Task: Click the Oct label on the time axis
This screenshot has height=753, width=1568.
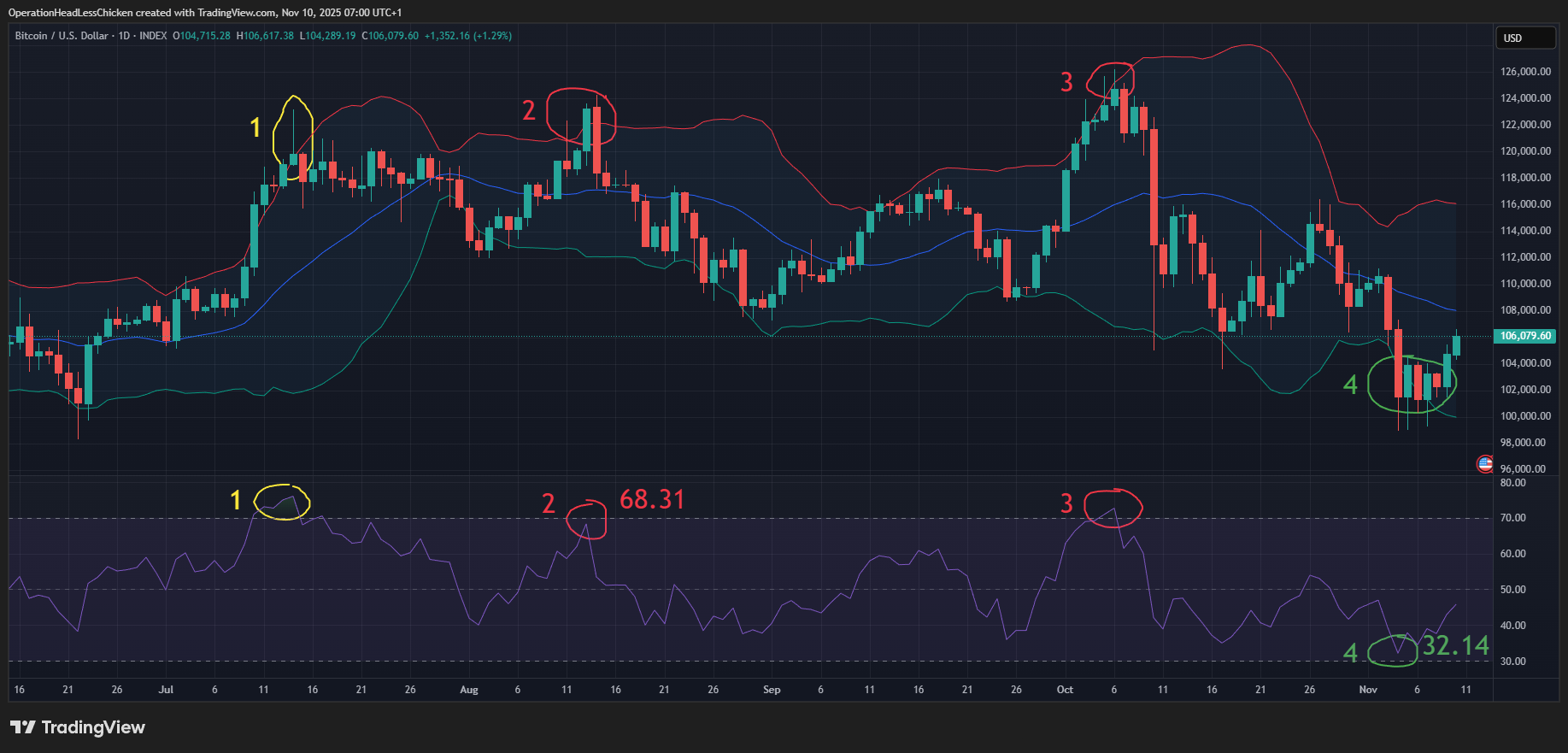Action: click(1065, 690)
